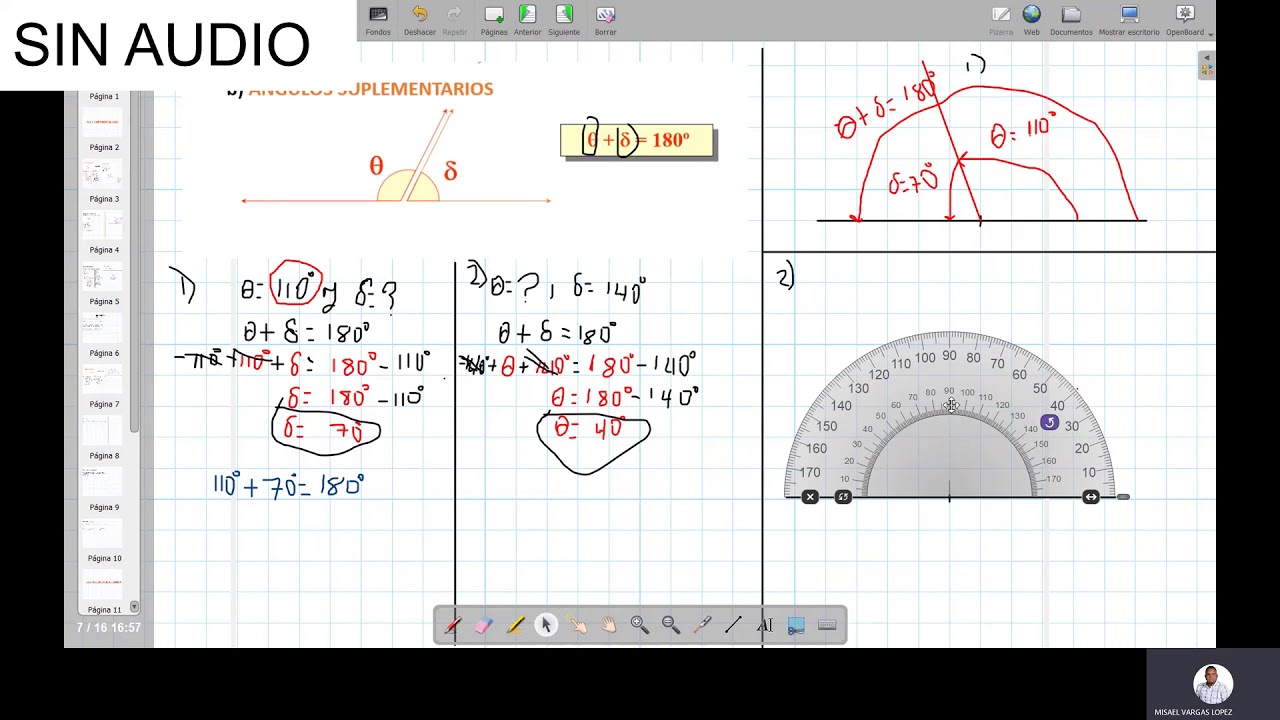1280x720 pixels.
Task: Add a new page with Páginas
Action: coord(494,20)
